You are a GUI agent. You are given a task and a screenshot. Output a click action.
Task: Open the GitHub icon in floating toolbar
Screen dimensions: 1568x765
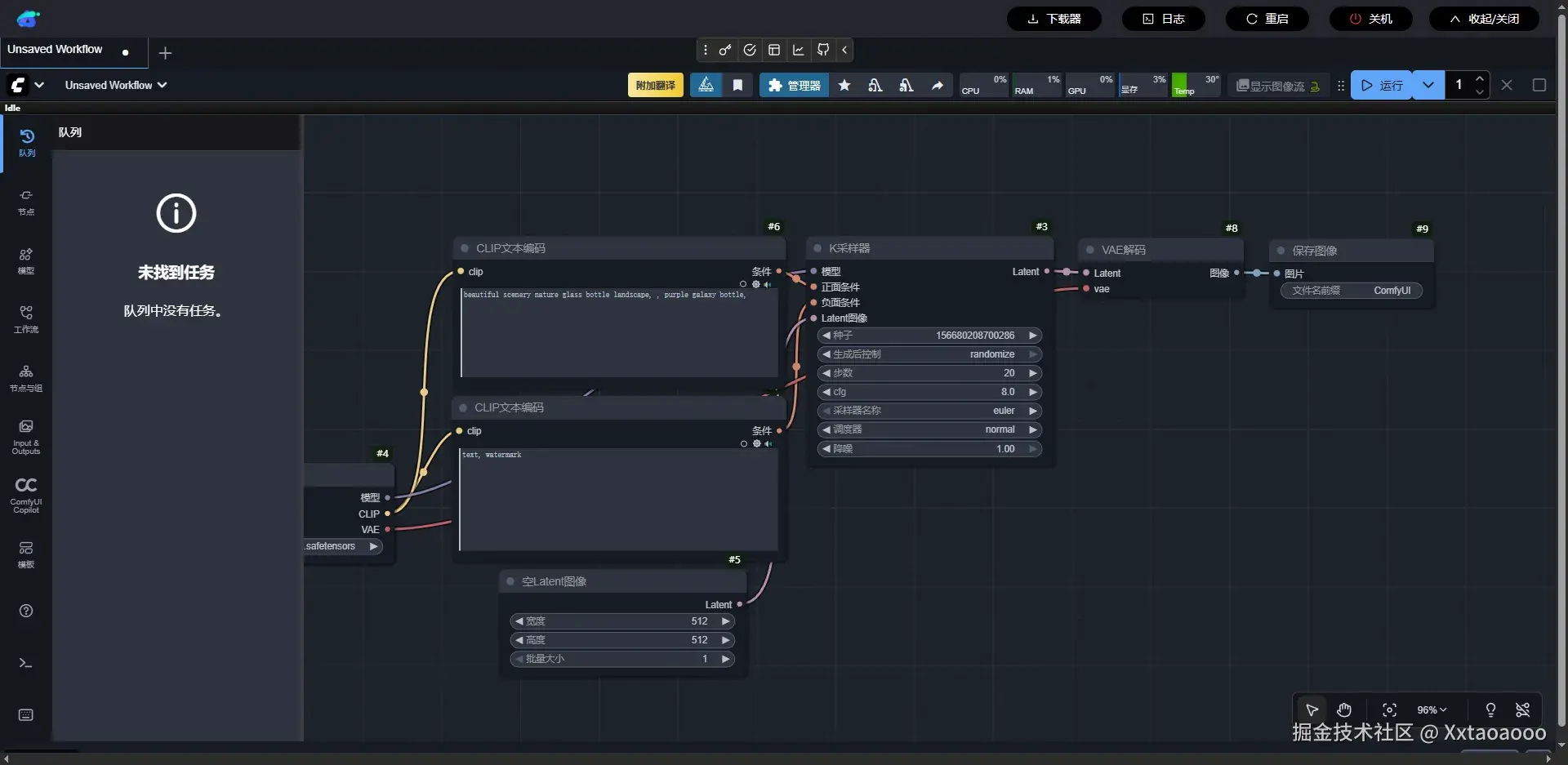(823, 50)
